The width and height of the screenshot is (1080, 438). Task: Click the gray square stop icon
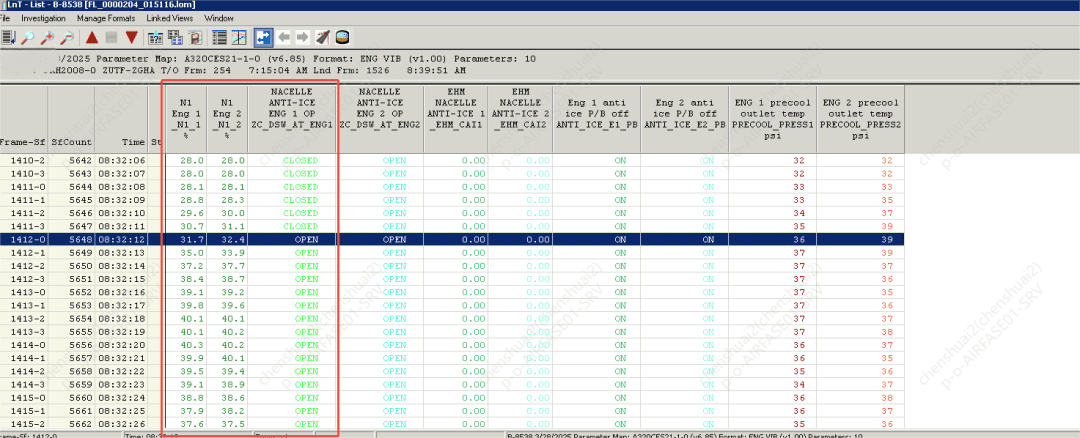[x=111, y=38]
